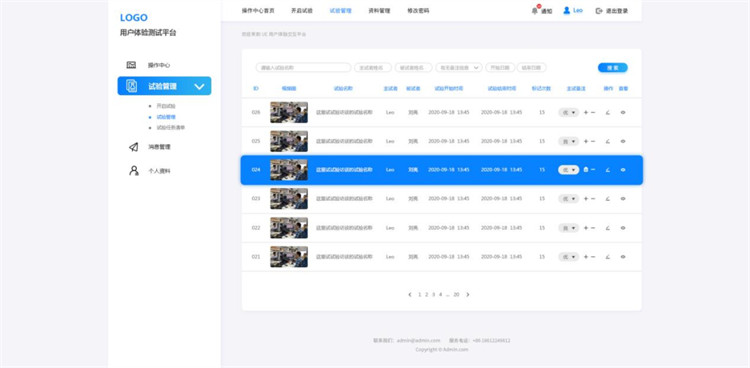The image size is (750, 368).
Task: Go to next page with pagination arrow
Action: (x=468, y=295)
